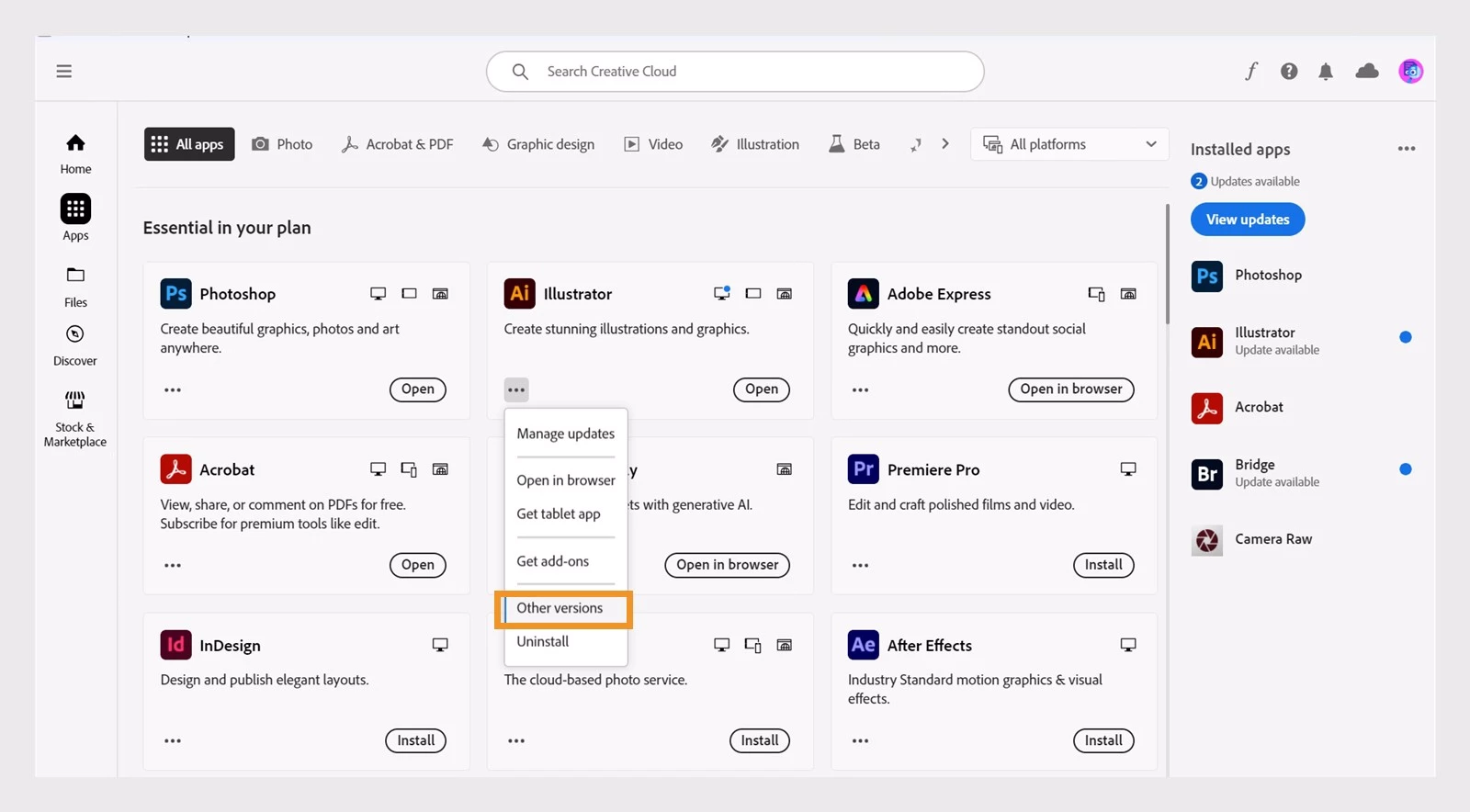Open Discover in the sidebar
The width and height of the screenshot is (1470, 812).
click(x=75, y=345)
